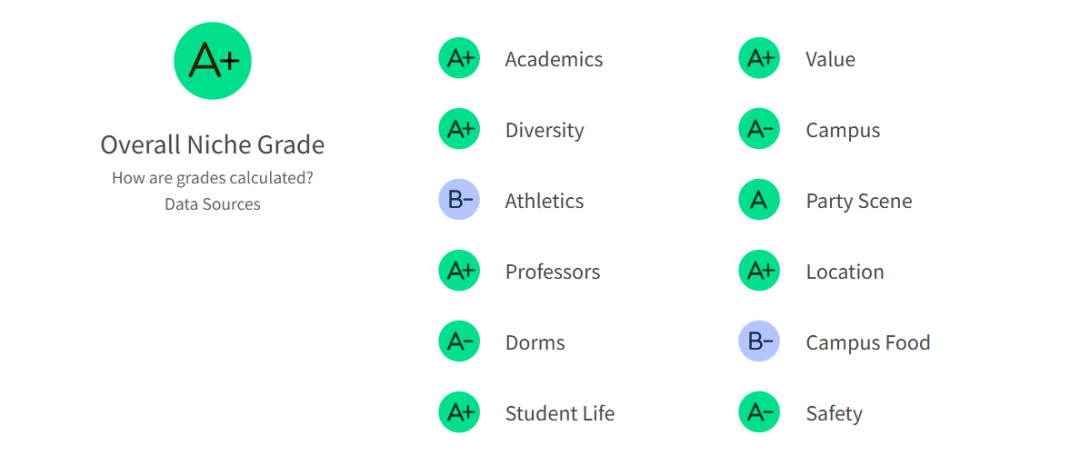
Task: Open 'How are grades calculated?' link
Action: (212, 178)
